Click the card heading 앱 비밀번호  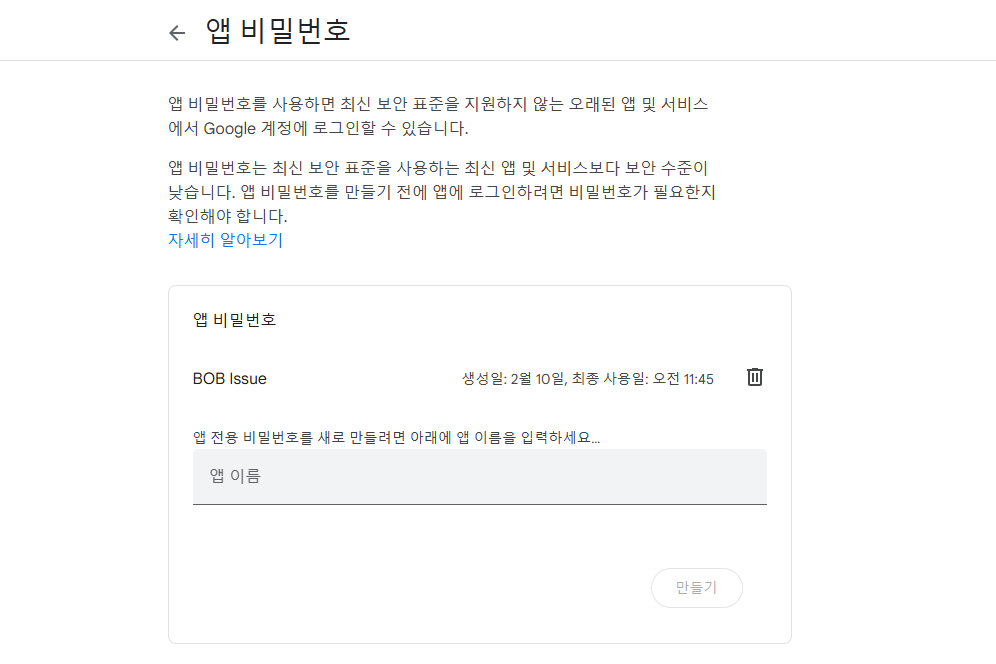234,320
